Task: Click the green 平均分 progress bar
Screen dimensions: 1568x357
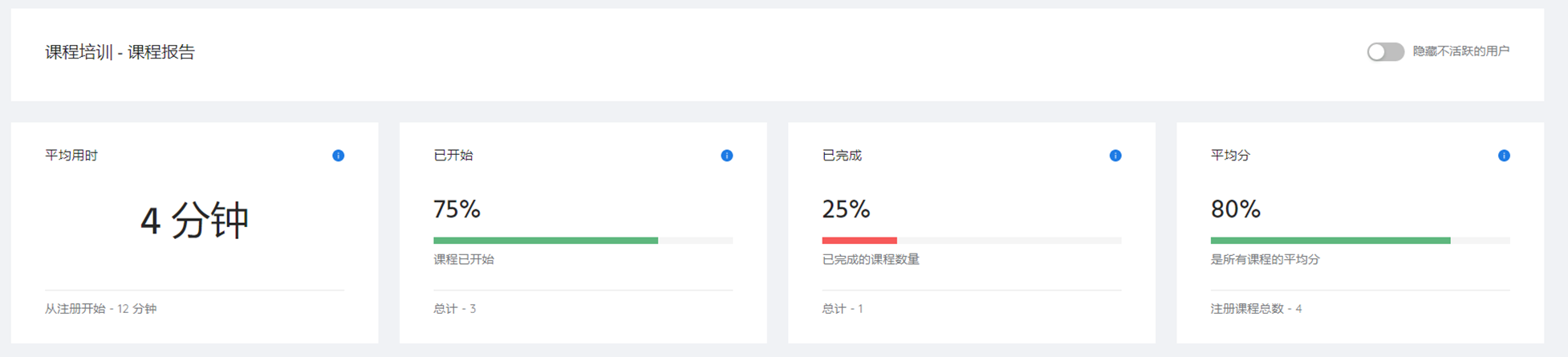Action: 1330,241
